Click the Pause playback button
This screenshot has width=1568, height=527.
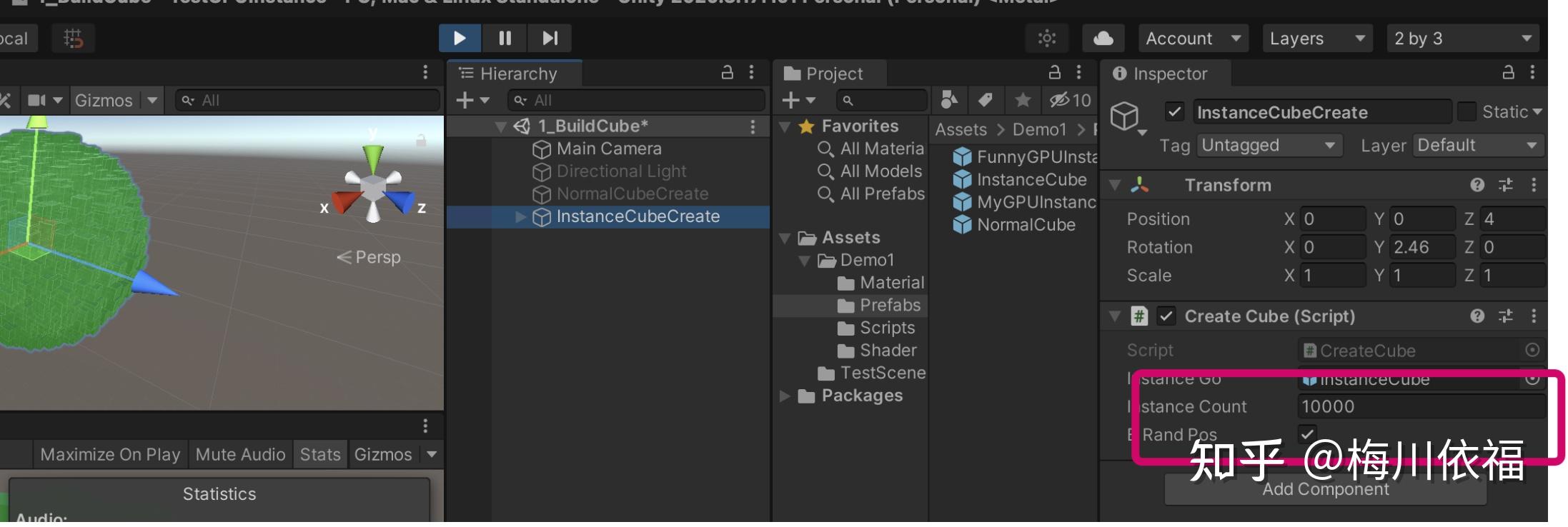click(505, 38)
